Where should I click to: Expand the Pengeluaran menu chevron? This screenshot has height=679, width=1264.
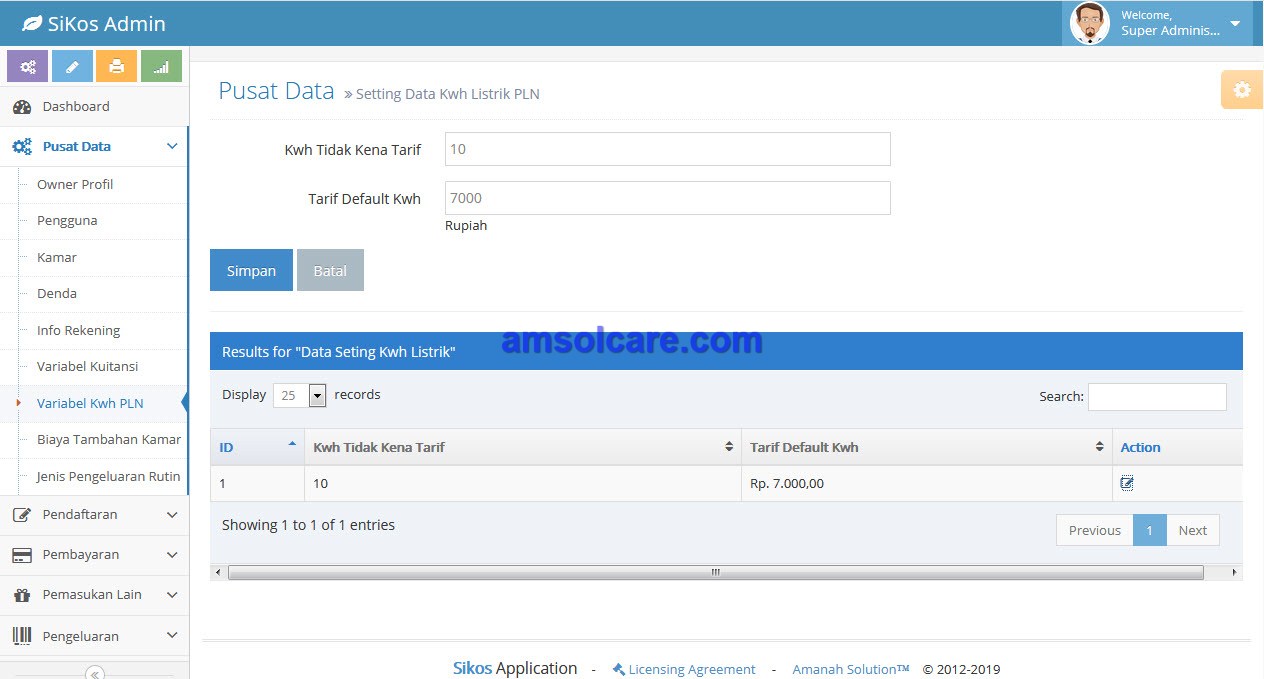pyautogui.click(x=172, y=636)
